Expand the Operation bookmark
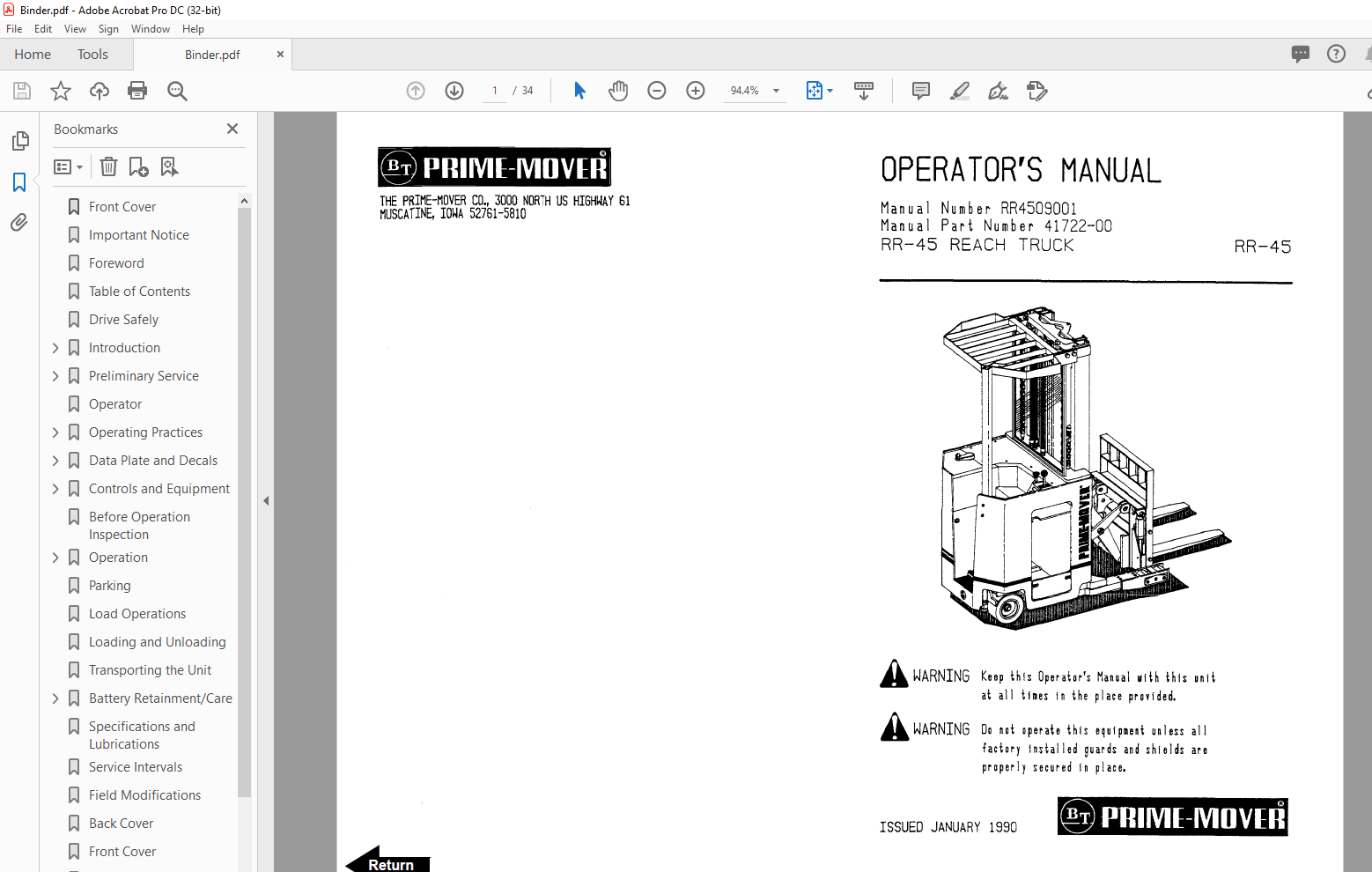 55,558
